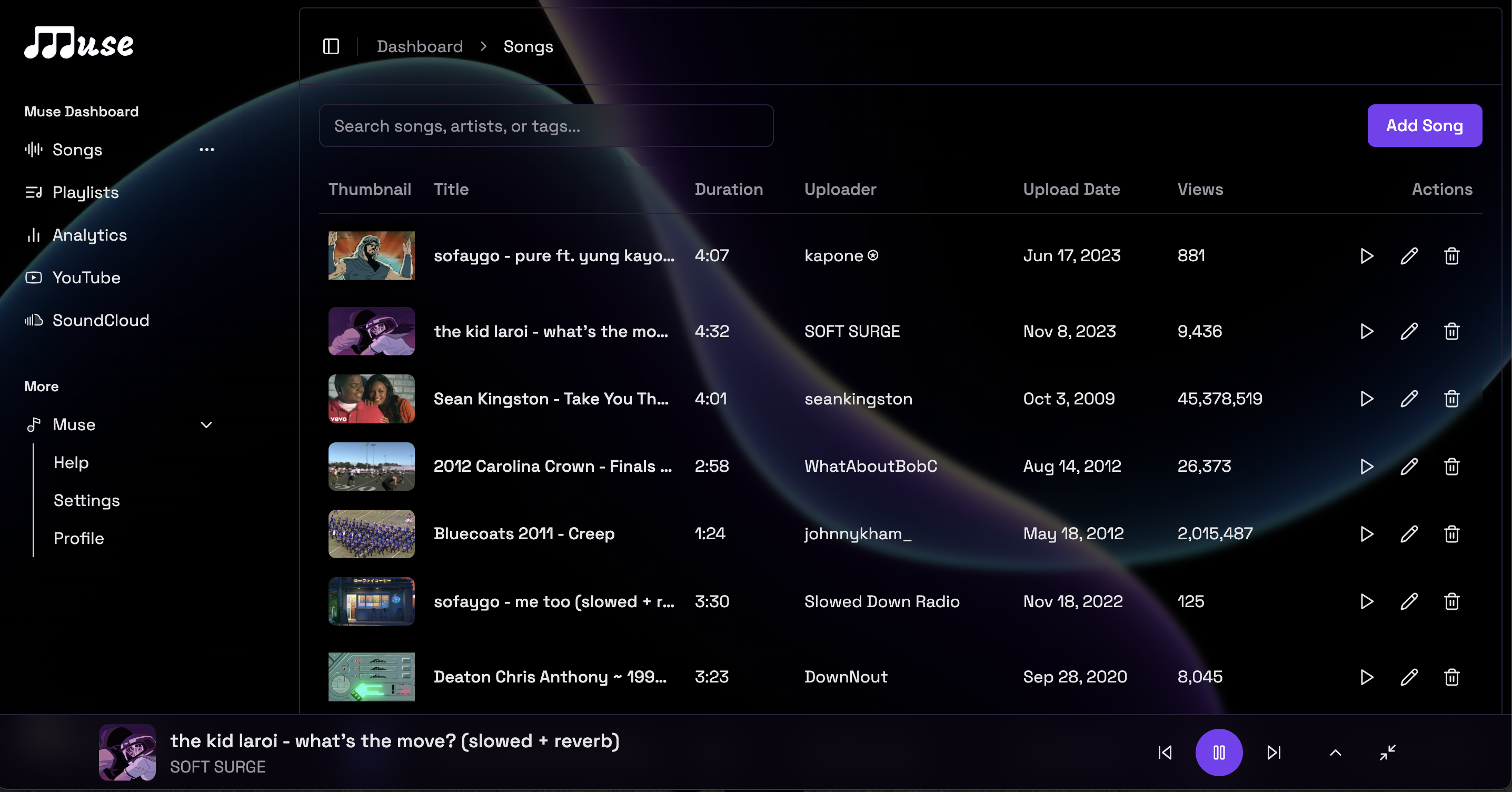
Task: Open the Songs three-dot options menu
Action: [x=206, y=150]
